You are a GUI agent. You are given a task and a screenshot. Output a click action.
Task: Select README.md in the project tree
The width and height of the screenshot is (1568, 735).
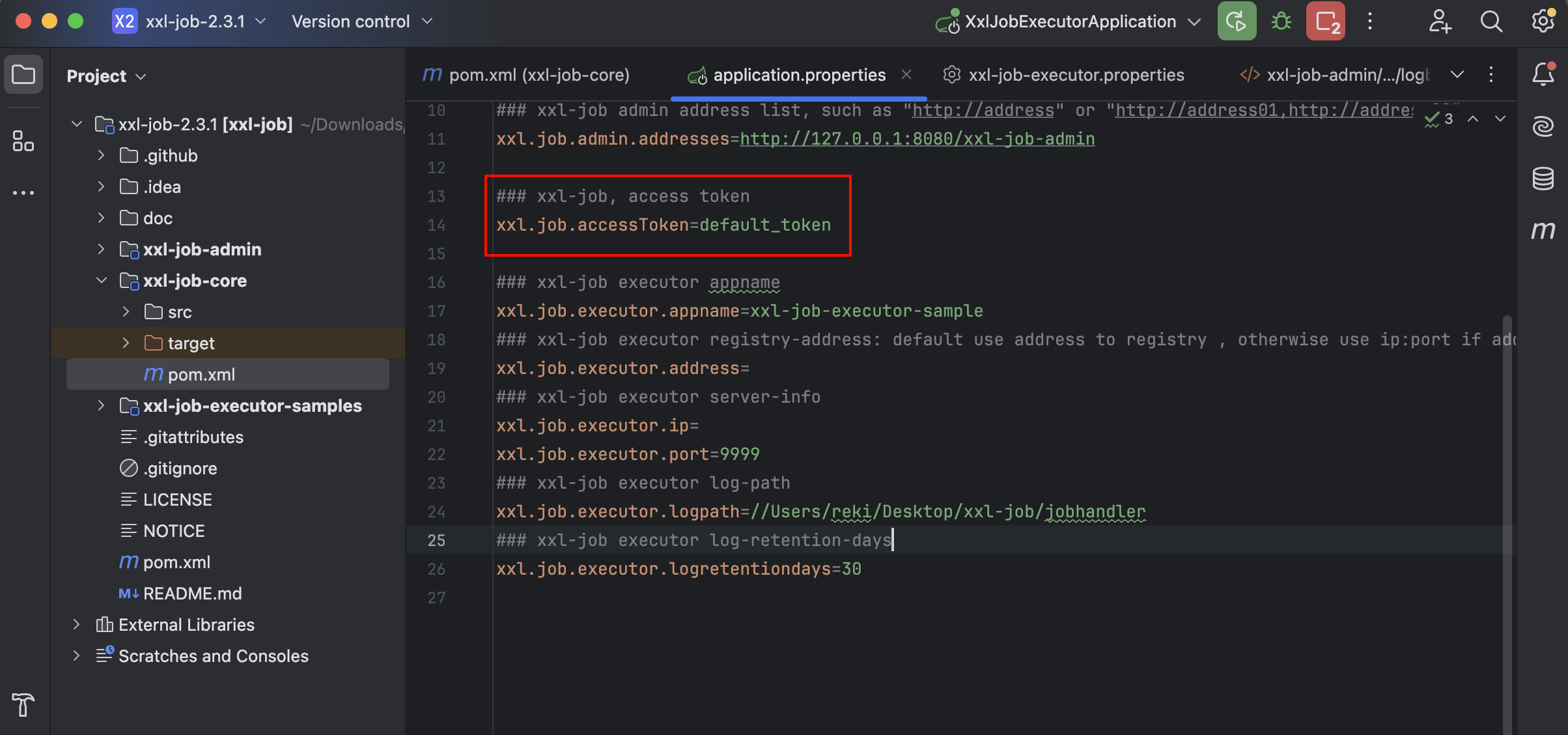pyautogui.click(x=192, y=593)
